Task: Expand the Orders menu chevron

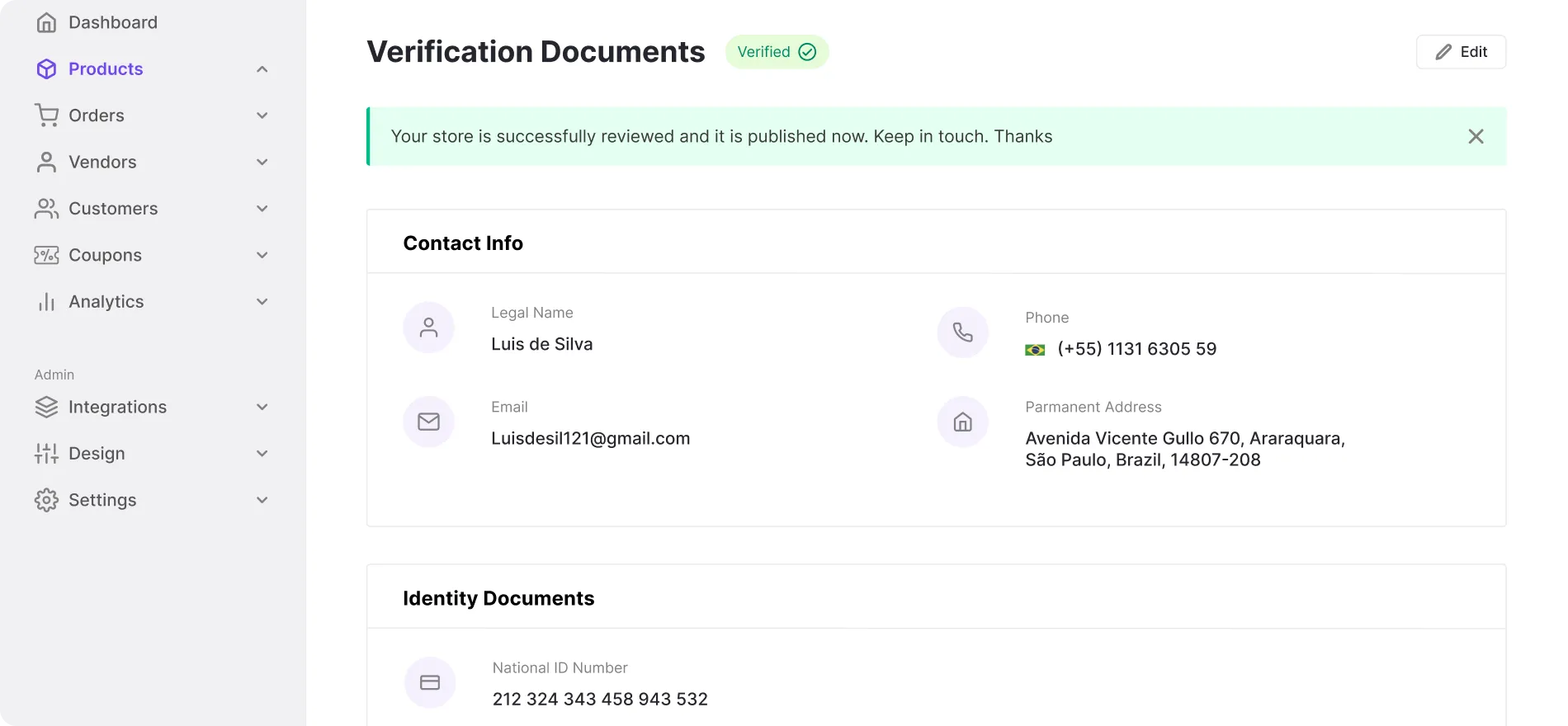Action: 262,115
